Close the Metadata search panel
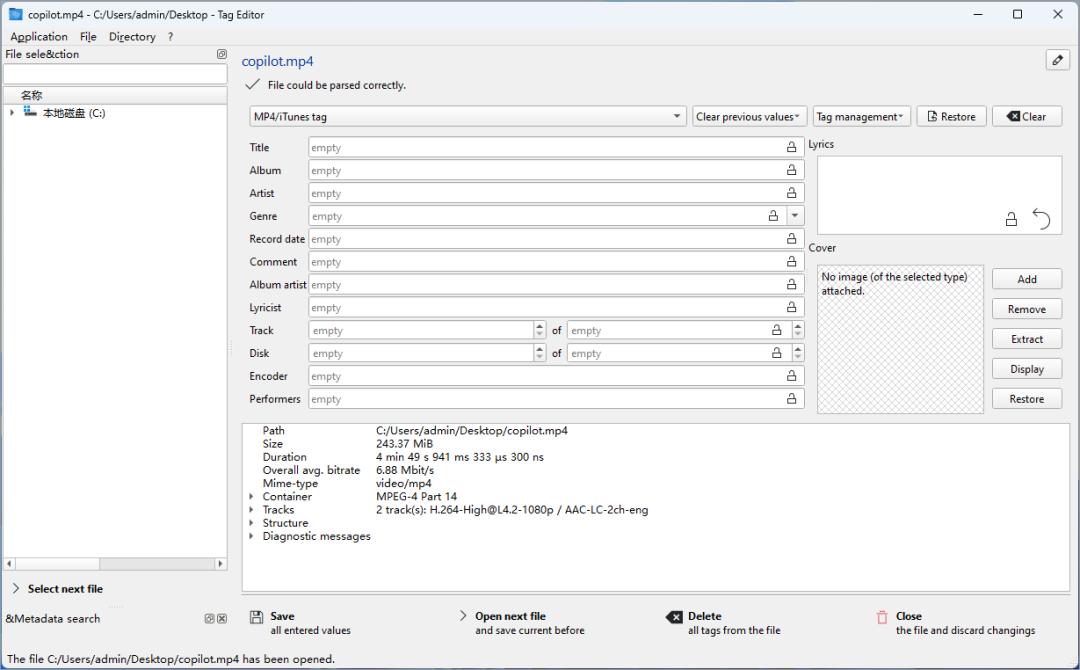The image size is (1080, 670). click(222, 619)
